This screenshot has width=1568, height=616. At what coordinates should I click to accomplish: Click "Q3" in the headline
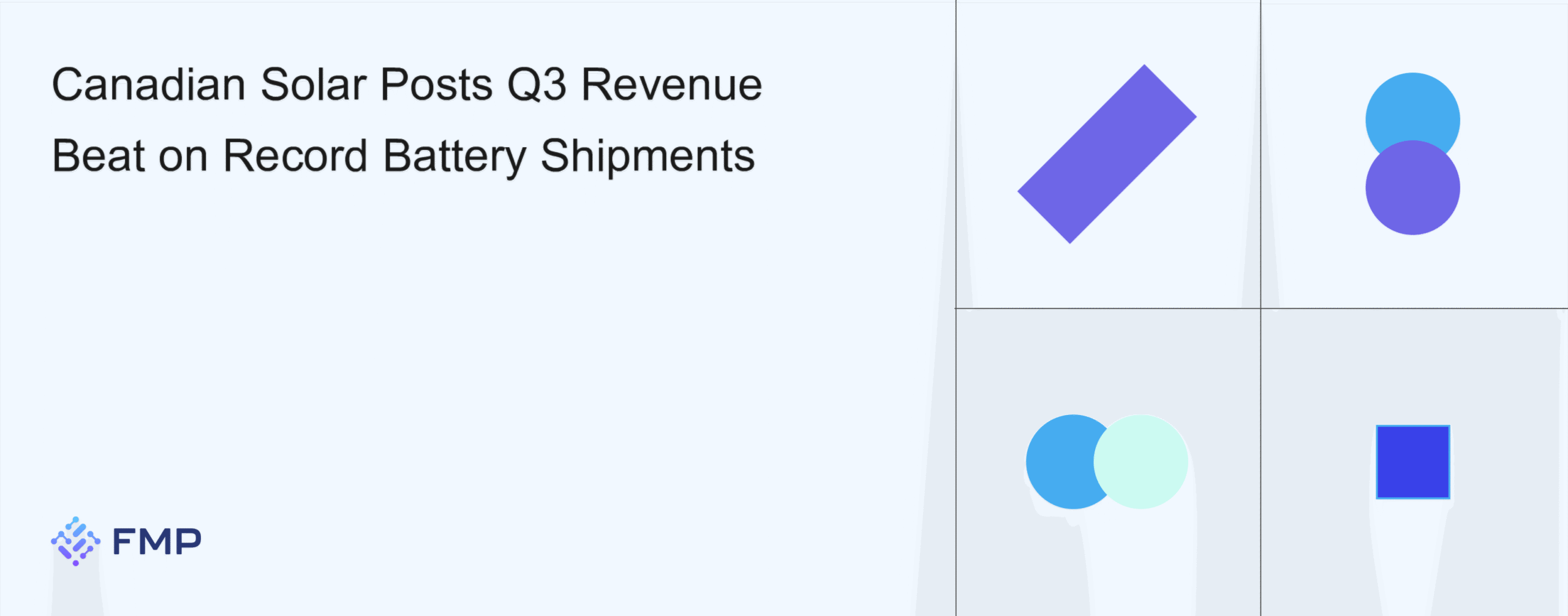537,85
